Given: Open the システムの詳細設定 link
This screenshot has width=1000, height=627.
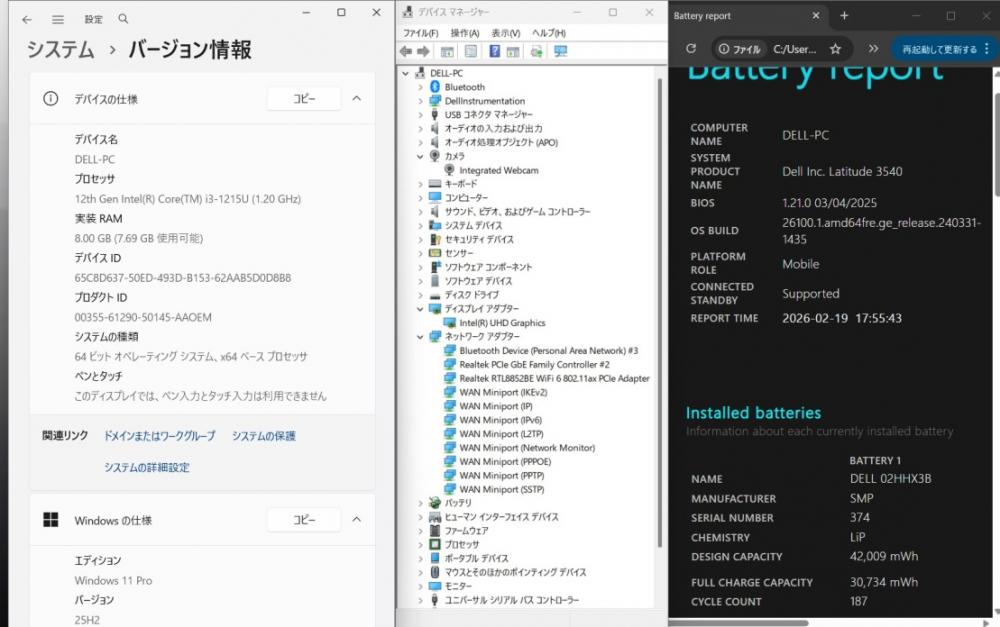Looking at the screenshot, I should point(147,468).
